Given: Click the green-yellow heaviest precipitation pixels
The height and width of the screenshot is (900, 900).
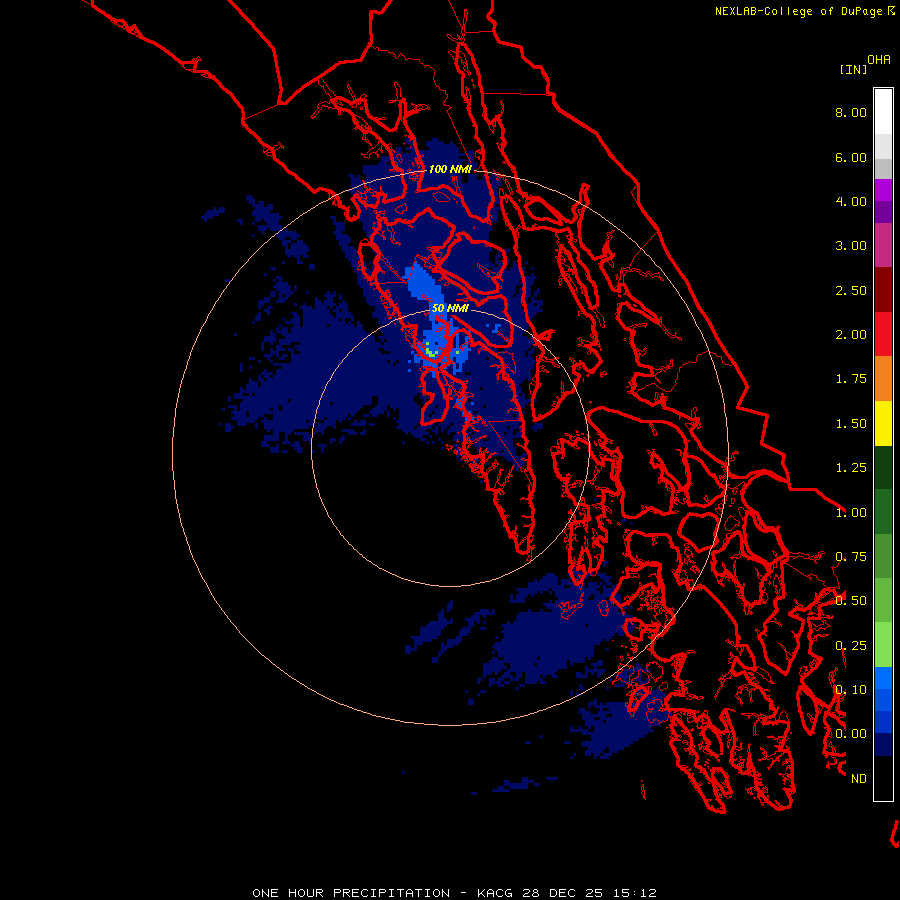Looking at the screenshot, I should [x=430, y=350].
